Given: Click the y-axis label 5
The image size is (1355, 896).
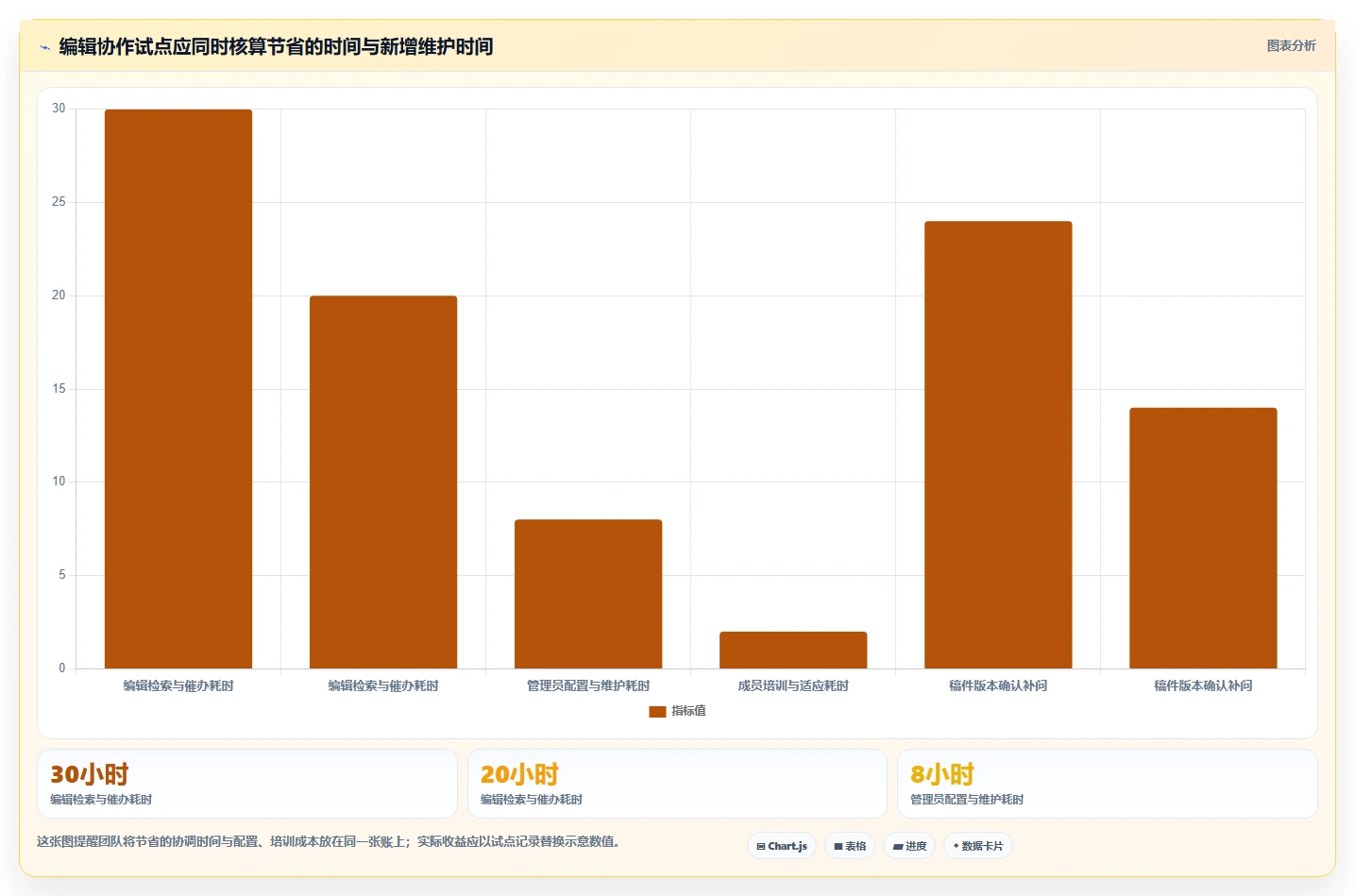Looking at the screenshot, I should tap(62, 575).
